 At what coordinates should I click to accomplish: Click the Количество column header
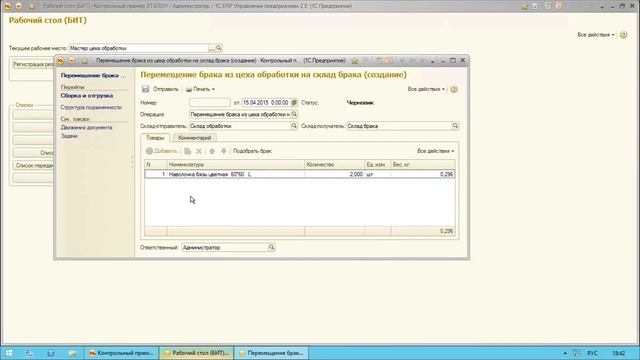pyautogui.click(x=334, y=164)
